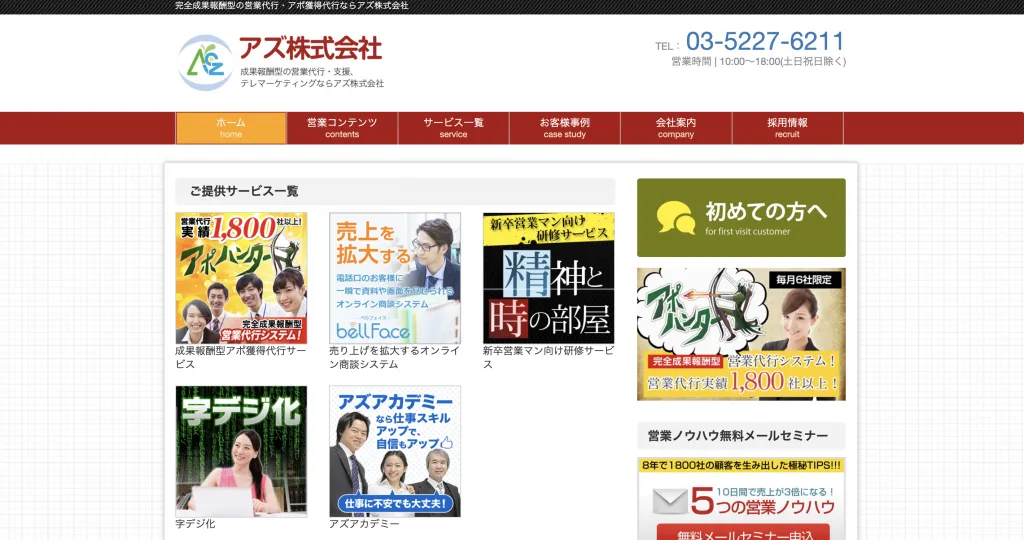The image size is (1024, 540).
Task: Select お客様事例 case study menu
Action: click(x=565, y=128)
